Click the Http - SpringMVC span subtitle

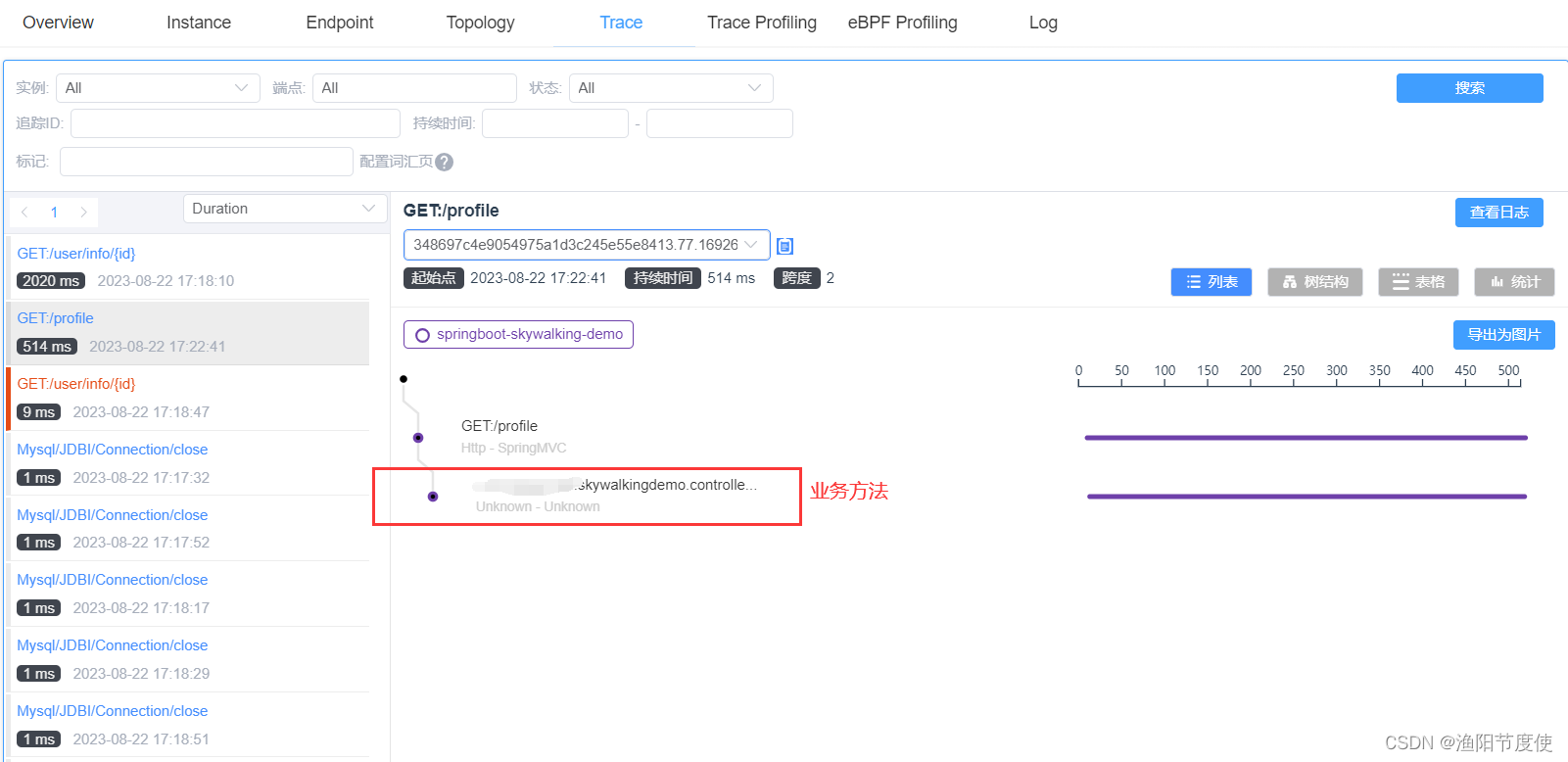(514, 449)
